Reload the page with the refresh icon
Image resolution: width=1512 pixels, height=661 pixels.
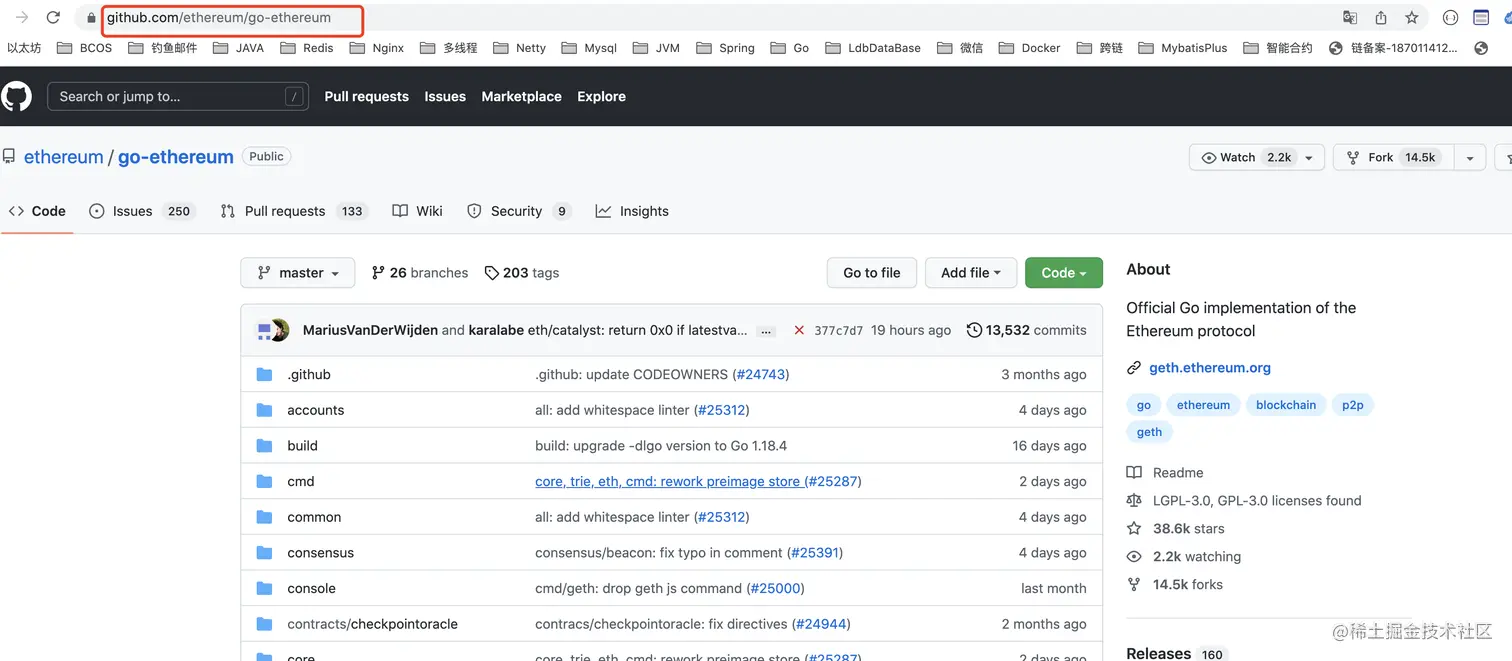(53, 18)
